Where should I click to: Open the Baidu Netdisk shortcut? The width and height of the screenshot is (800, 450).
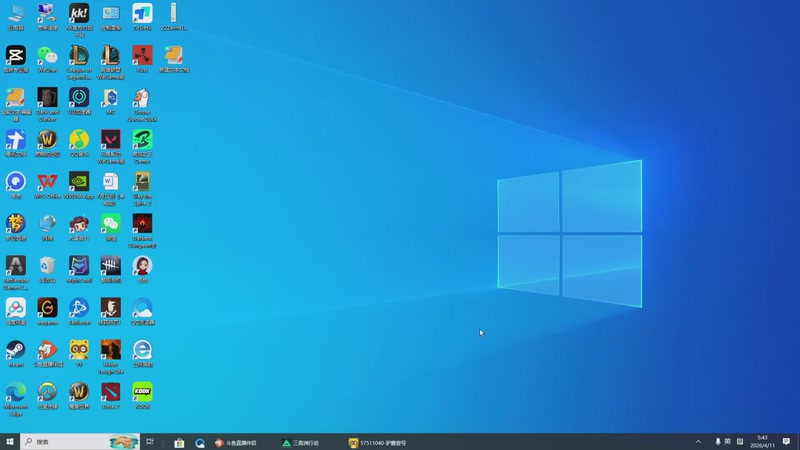tap(16, 312)
